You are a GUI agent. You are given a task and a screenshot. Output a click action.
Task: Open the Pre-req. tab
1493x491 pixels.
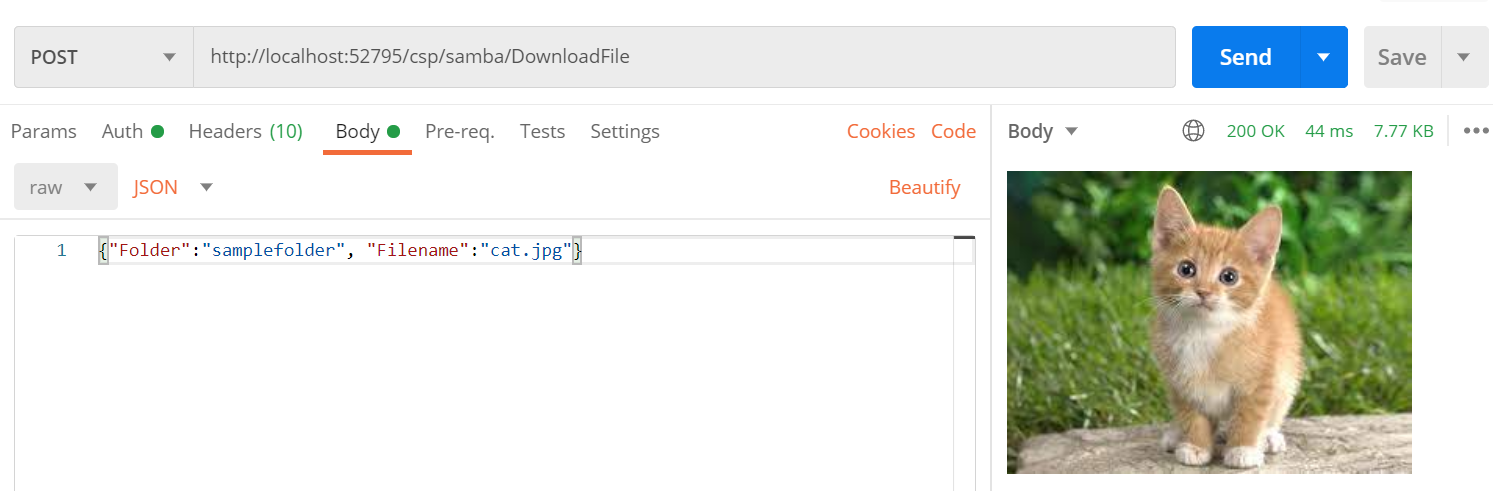pyautogui.click(x=459, y=131)
